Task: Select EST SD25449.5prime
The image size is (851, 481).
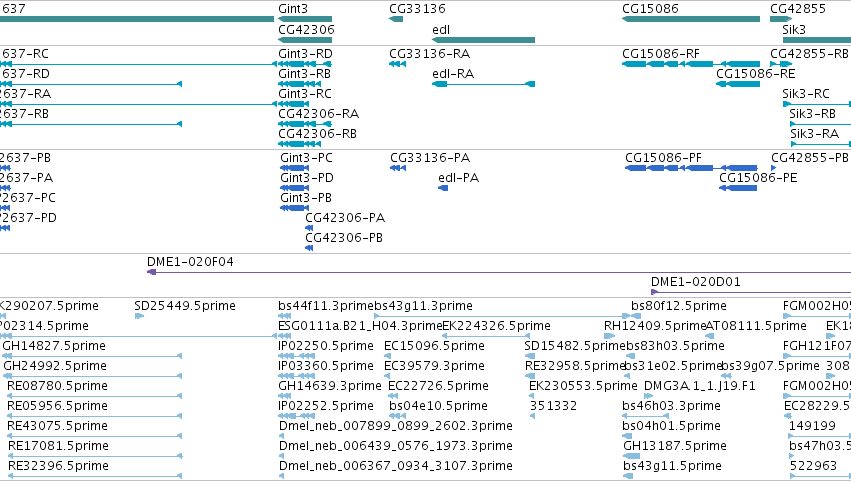Action: (185, 306)
